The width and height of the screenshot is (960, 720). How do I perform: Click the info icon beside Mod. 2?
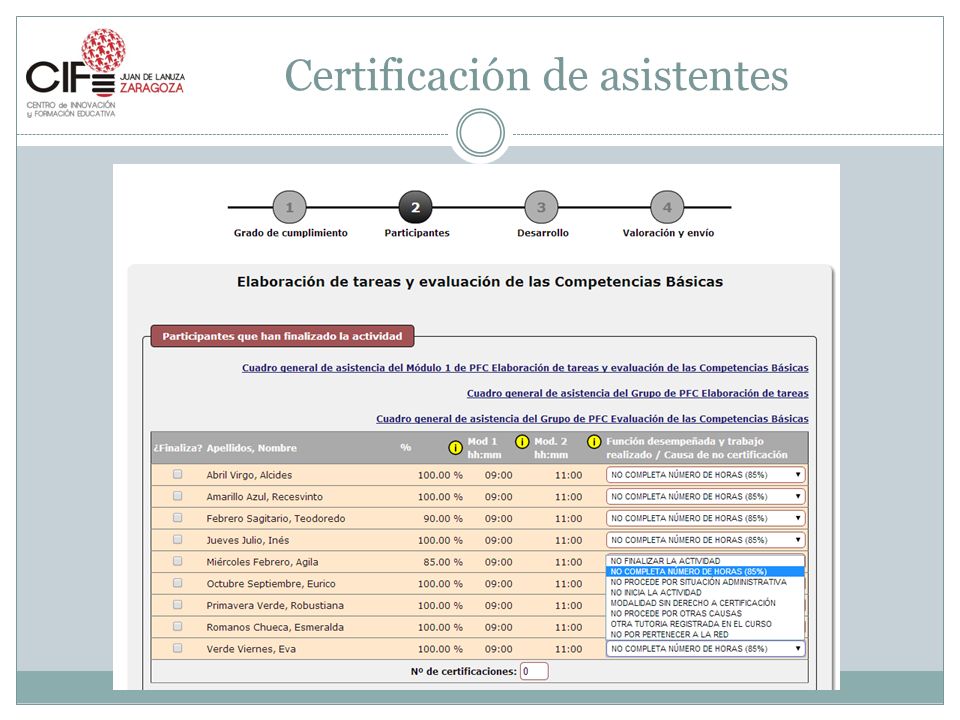click(x=522, y=441)
